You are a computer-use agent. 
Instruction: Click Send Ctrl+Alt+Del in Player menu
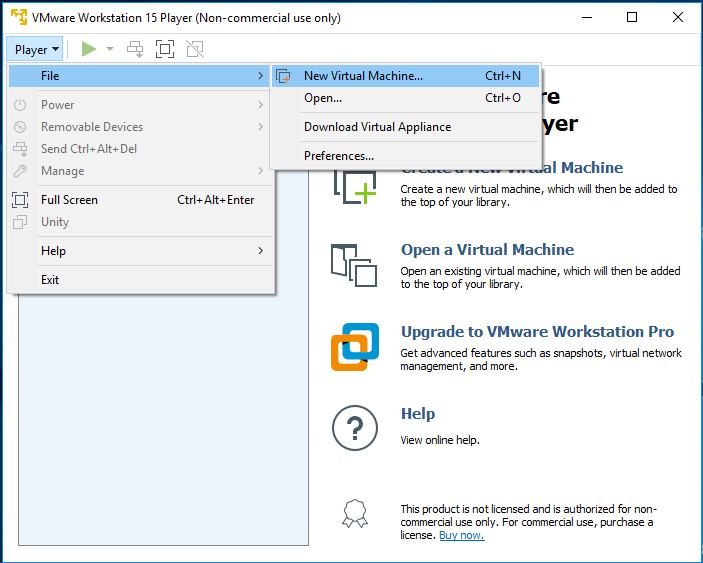[139, 149]
